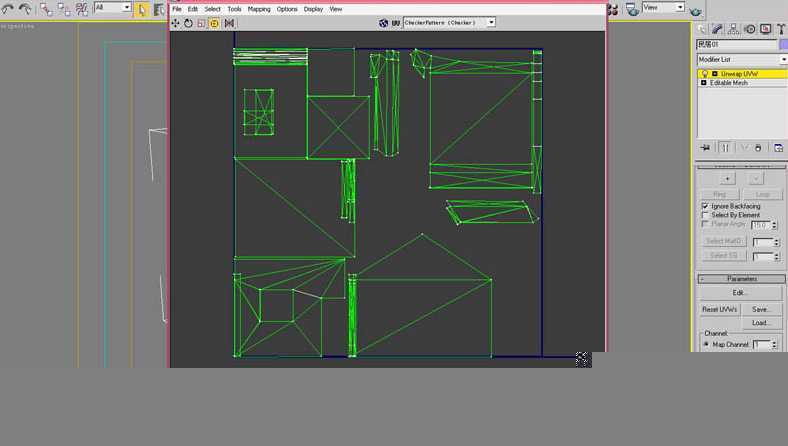Viewport: 788px width, 446px height.
Task: Adjust Select SG spinner arrows
Action: [x=777, y=257]
